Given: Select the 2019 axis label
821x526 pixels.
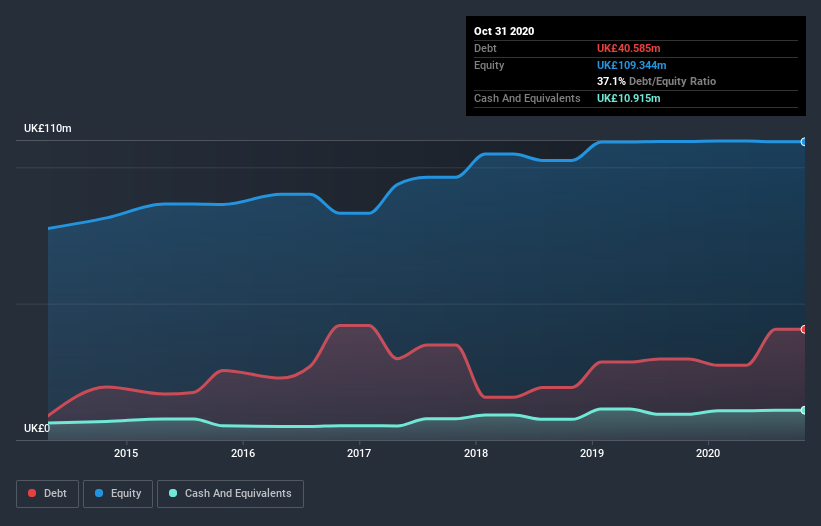Looking at the screenshot, I should pyautogui.click(x=592, y=453).
